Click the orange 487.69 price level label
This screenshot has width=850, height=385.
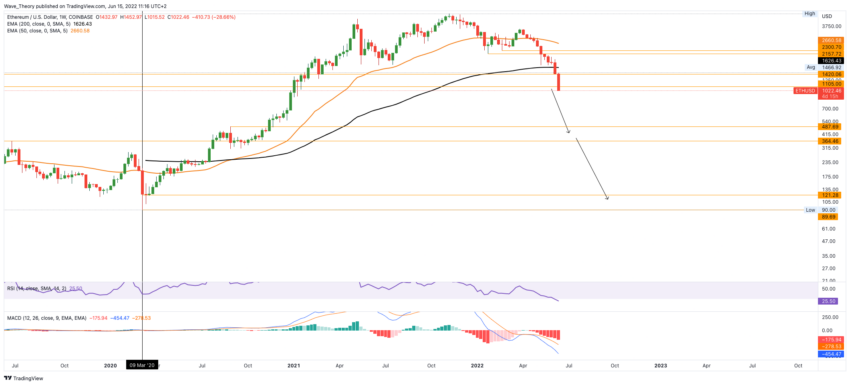point(829,126)
